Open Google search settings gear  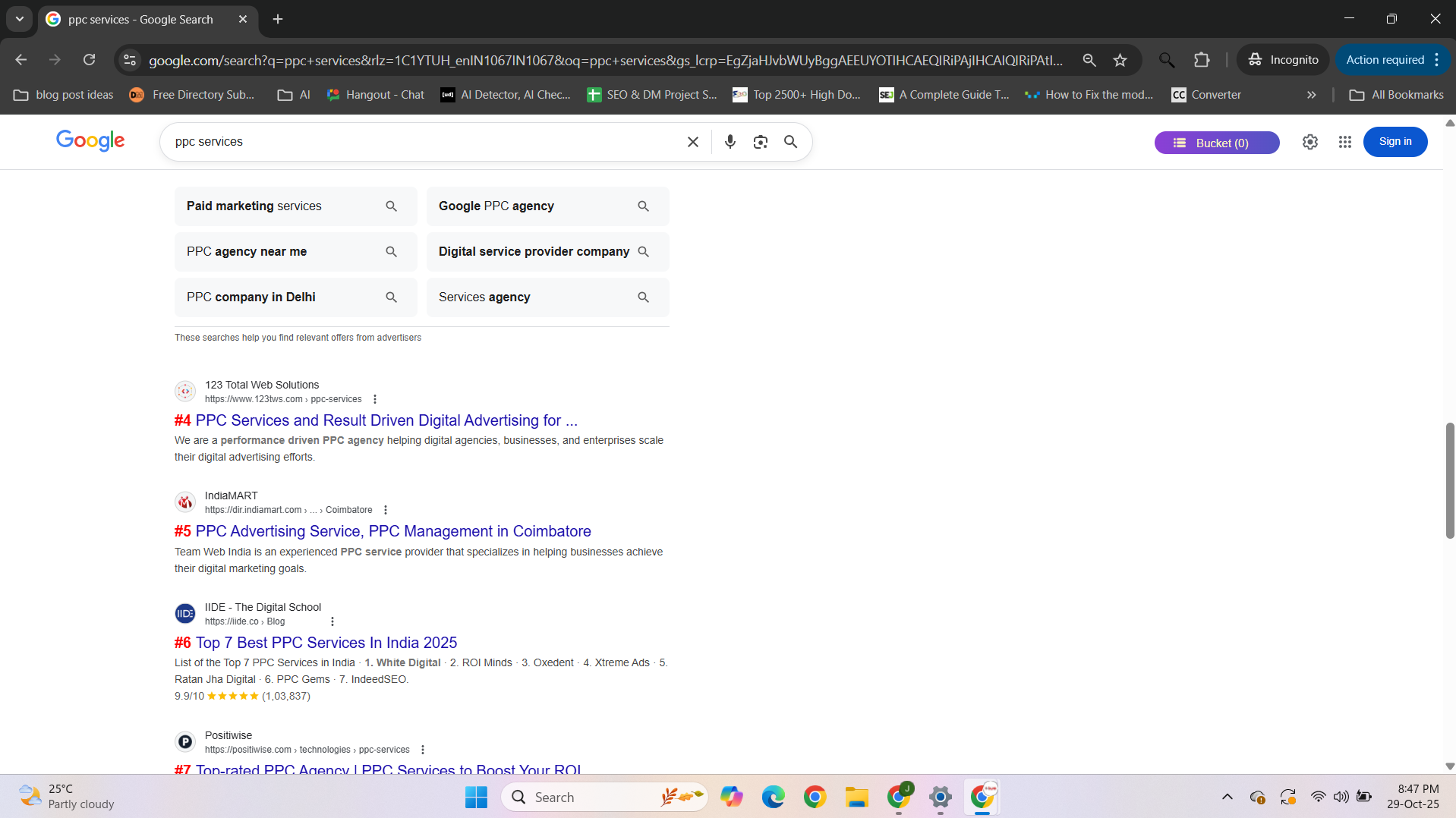(1309, 142)
